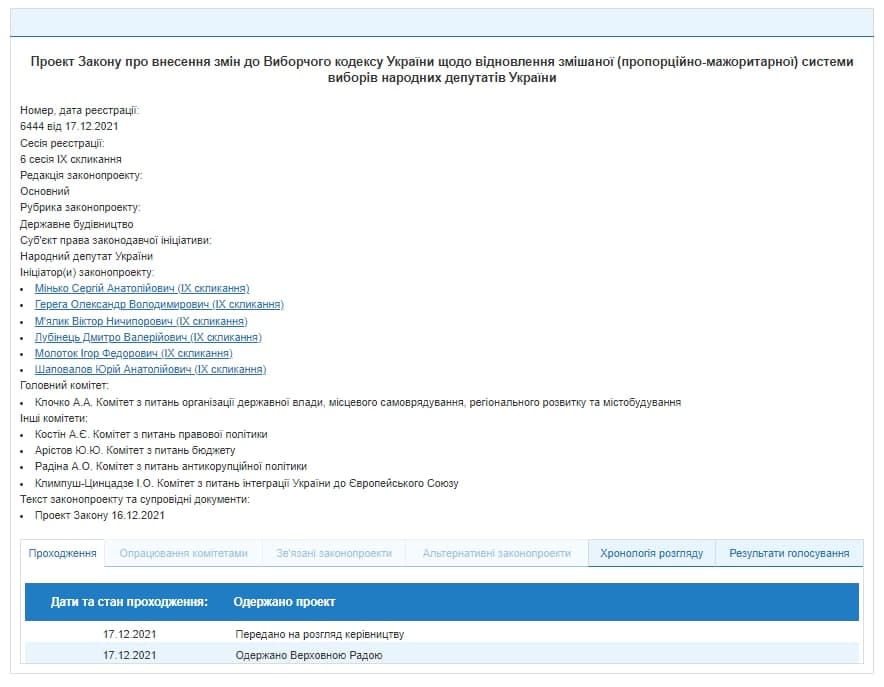This screenshot has width=884, height=687.
Task: Switch to Альтернативні законопроекти tab
Action: point(496,553)
